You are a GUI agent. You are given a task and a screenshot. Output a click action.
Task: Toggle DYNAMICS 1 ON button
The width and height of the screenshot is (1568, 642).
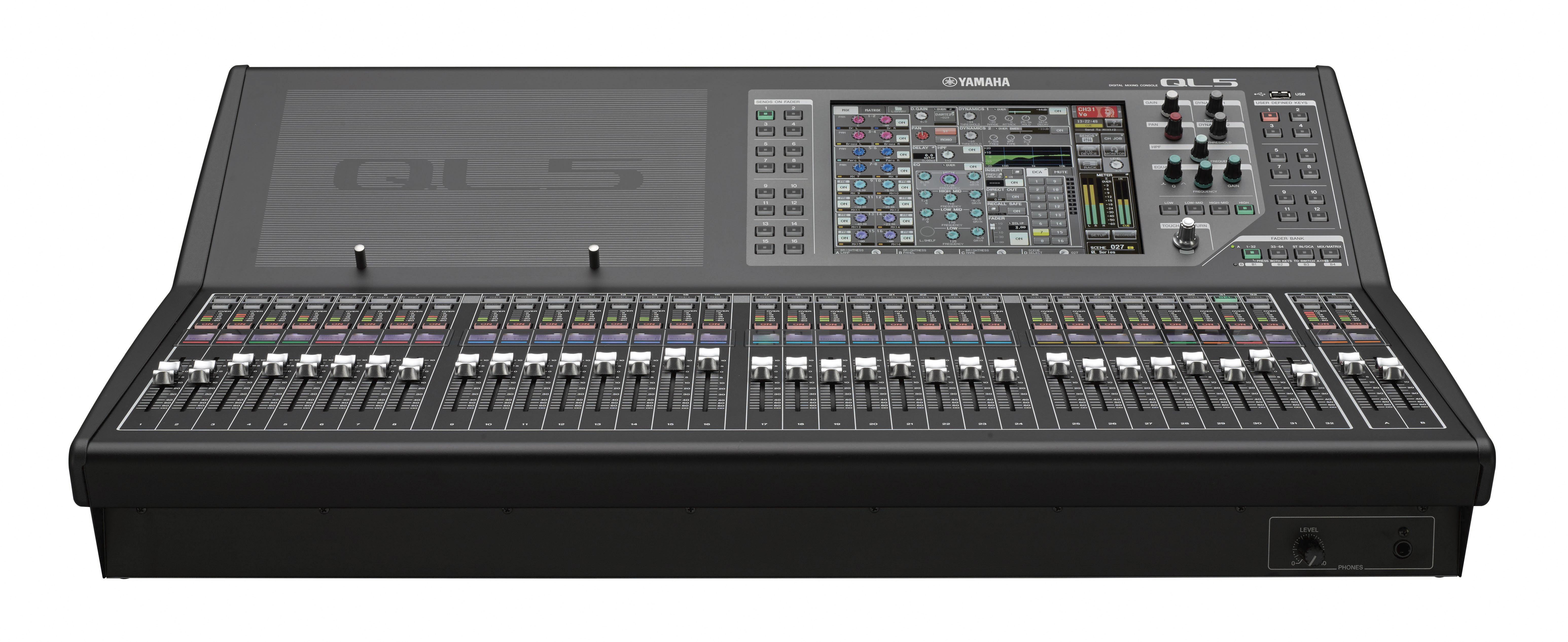pos(1058,111)
